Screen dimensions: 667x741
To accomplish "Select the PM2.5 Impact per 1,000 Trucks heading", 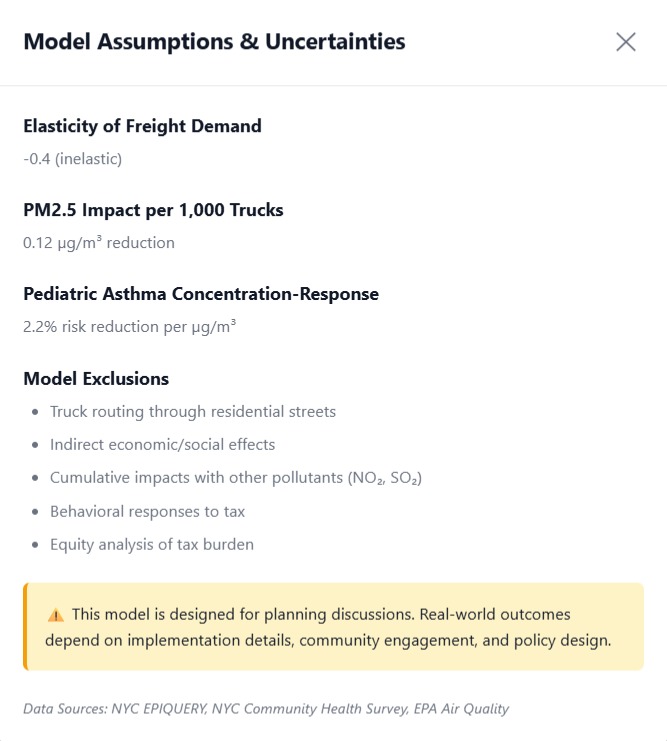I will [153, 210].
